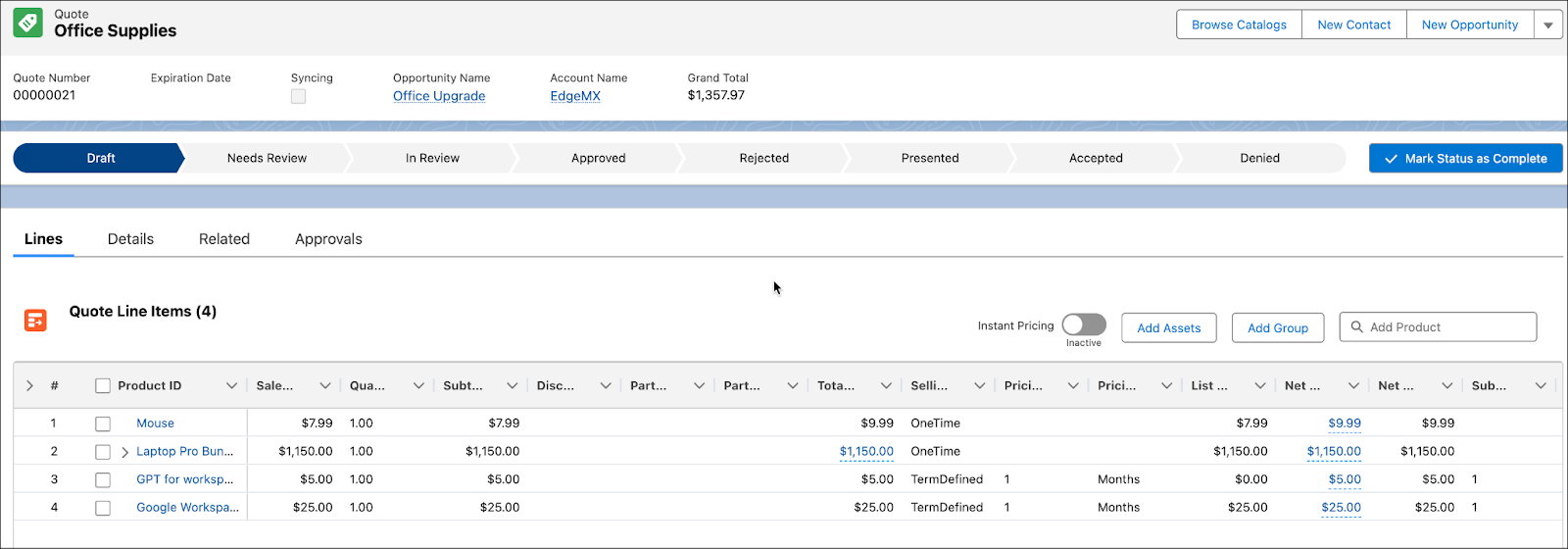Click the search icon in Add Product
This screenshot has height=549, width=1568.
(1357, 327)
